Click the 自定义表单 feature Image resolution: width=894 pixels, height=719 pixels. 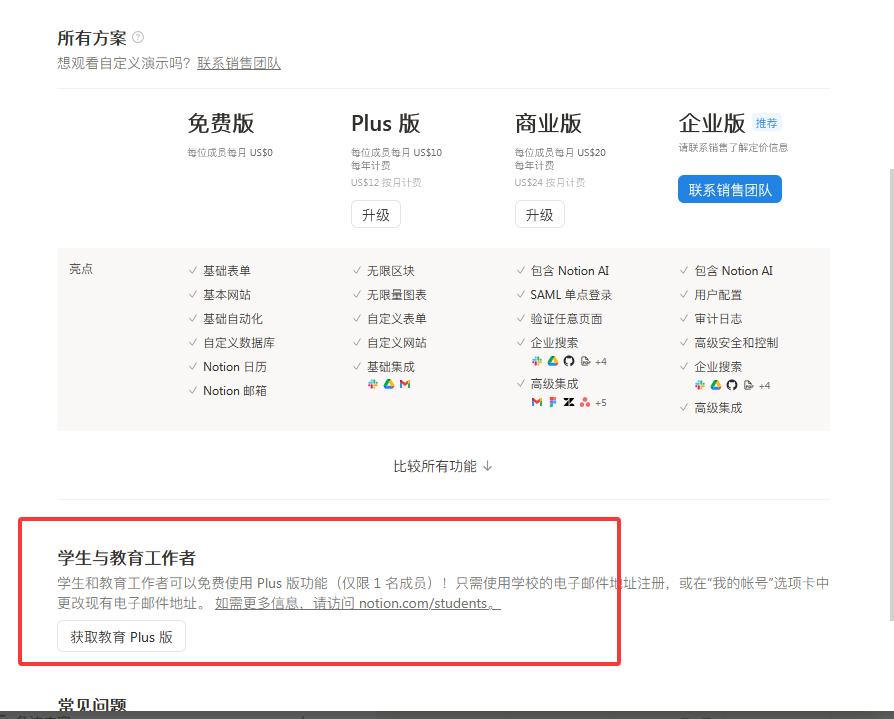tap(397, 319)
